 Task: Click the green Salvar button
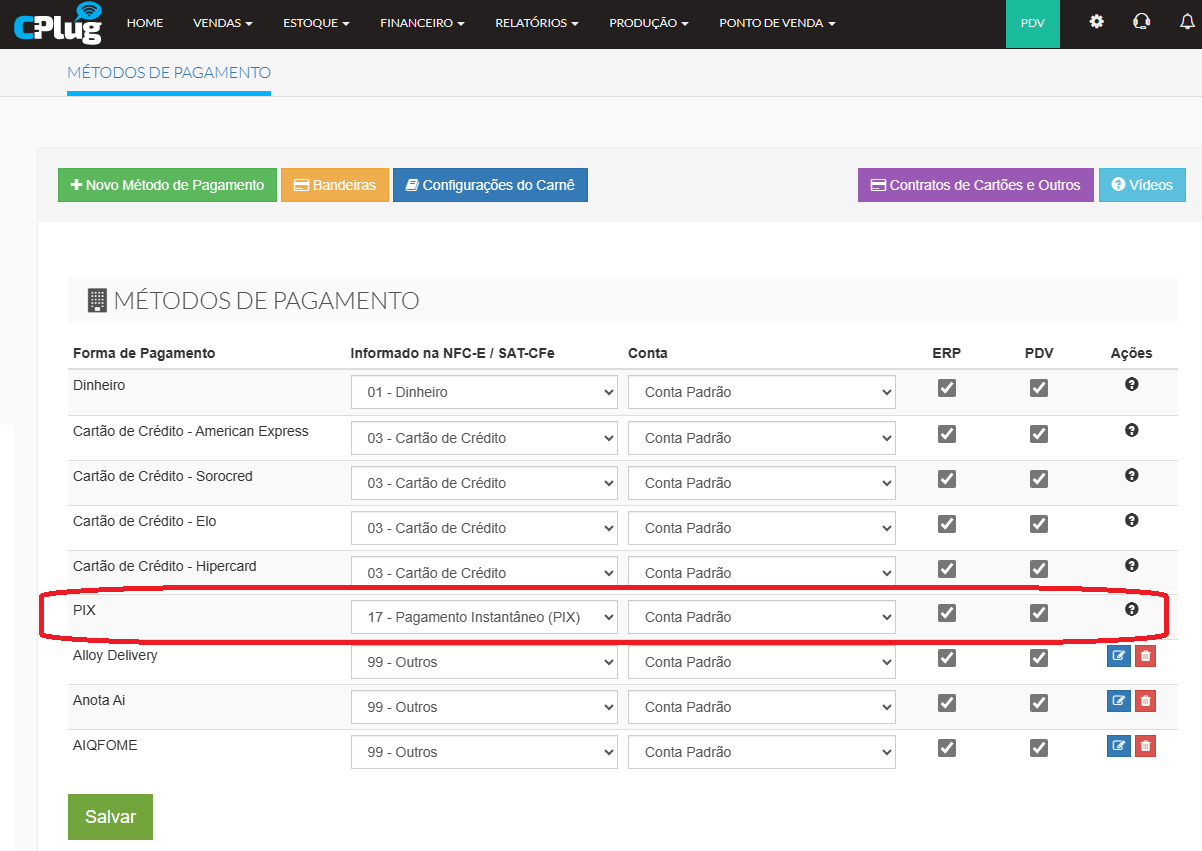110,817
